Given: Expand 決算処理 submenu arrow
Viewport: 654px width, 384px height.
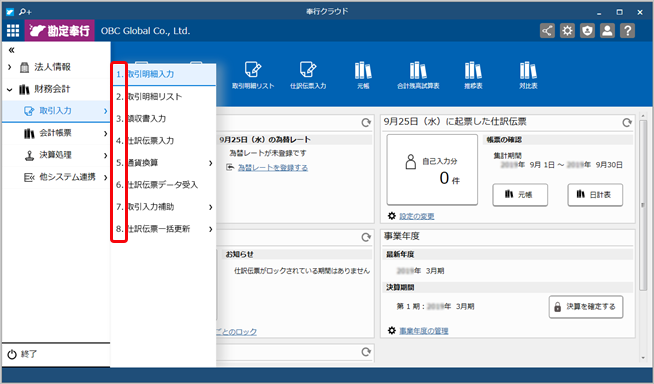Looking at the screenshot, I should click(105, 156).
